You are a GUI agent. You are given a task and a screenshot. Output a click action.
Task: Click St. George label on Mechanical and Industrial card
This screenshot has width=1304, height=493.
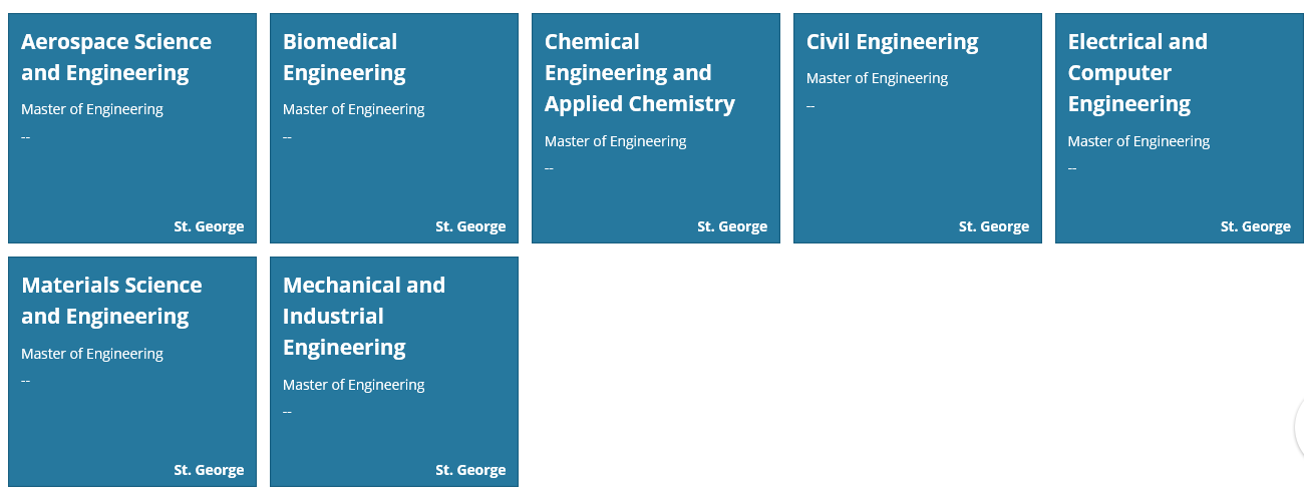coord(471,470)
